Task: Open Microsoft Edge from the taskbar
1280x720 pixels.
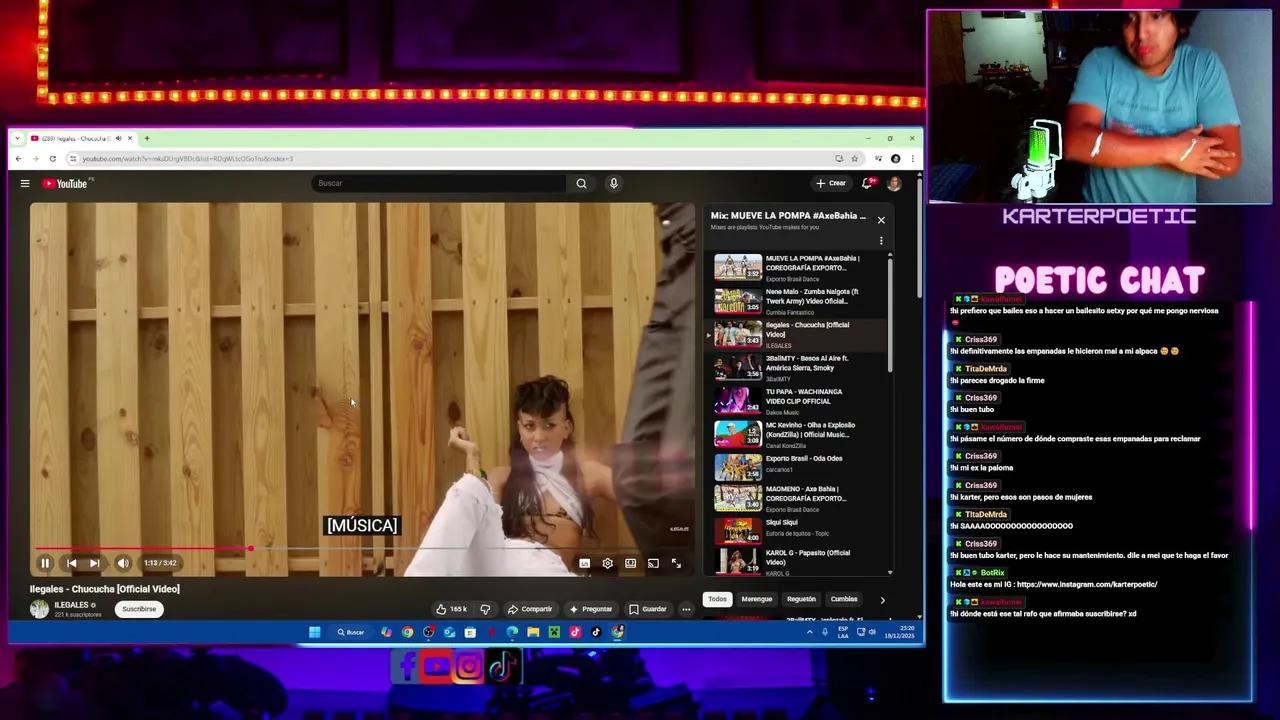Action: (512, 632)
